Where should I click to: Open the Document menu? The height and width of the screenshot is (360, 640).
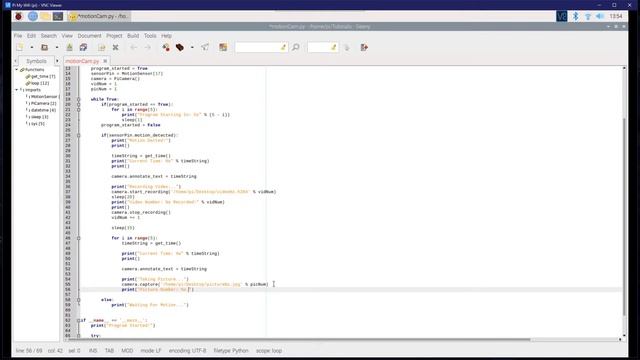click(89, 36)
